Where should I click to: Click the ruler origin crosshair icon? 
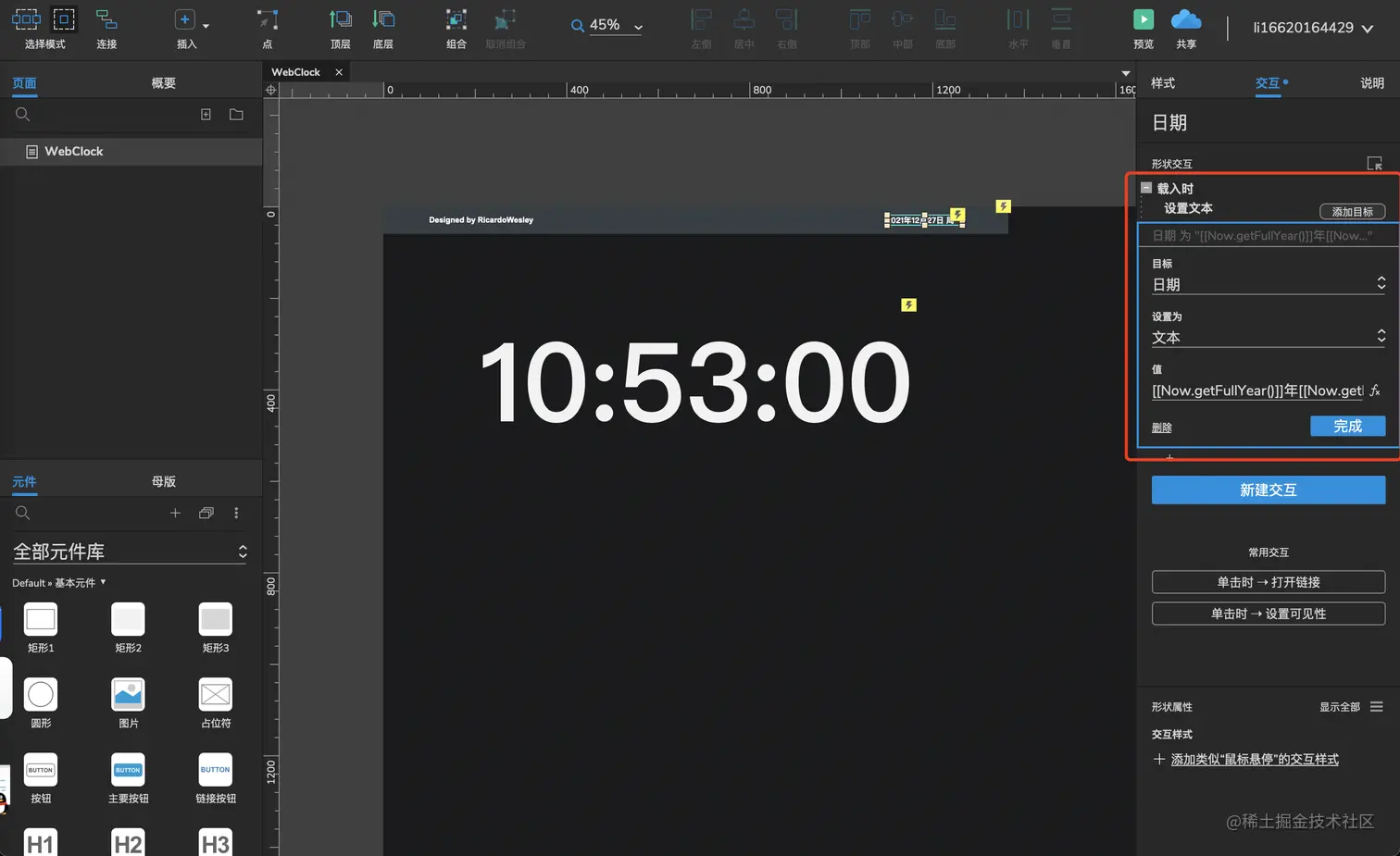click(271, 90)
